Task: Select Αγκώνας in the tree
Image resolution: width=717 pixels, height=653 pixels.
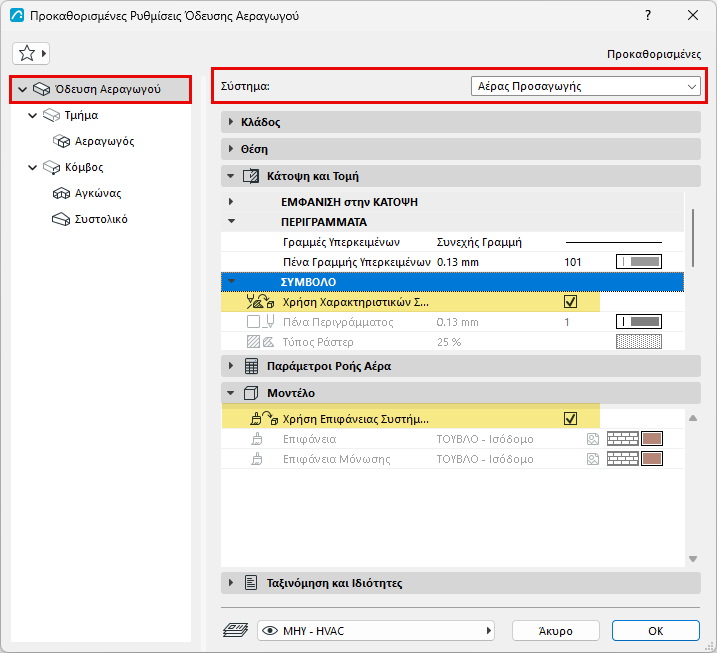Action: coord(98,193)
